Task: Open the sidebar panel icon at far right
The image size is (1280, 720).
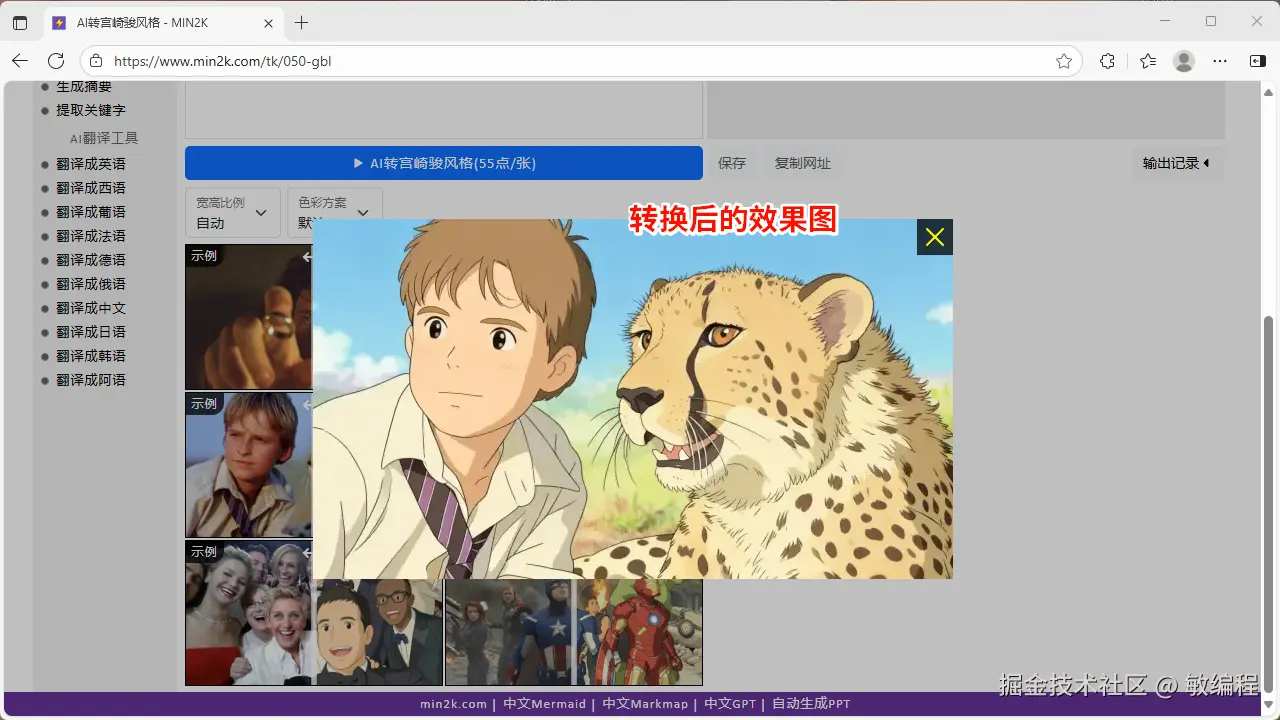Action: [x=1258, y=61]
